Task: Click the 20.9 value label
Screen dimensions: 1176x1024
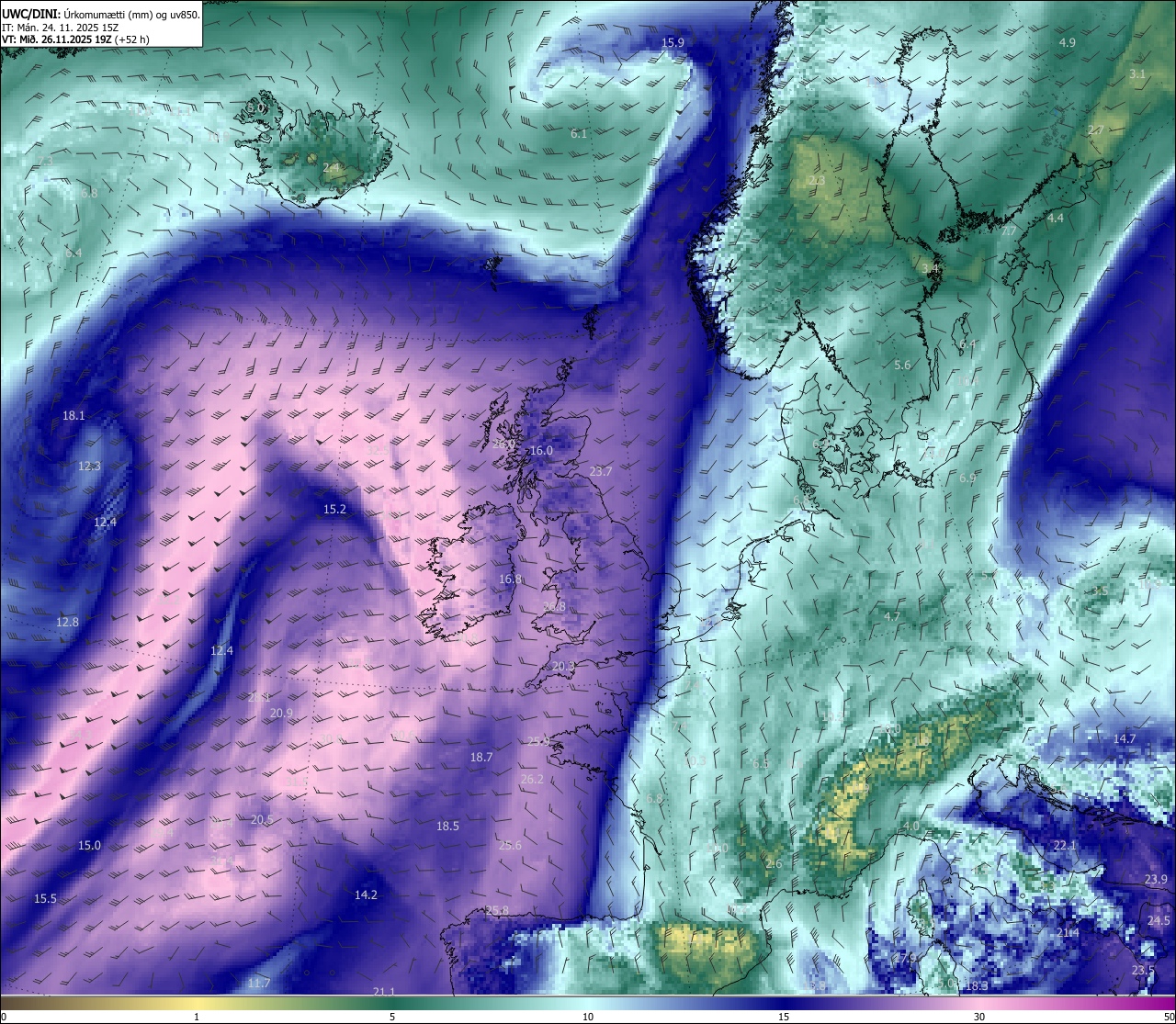Action: pyautogui.click(x=282, y=714)
